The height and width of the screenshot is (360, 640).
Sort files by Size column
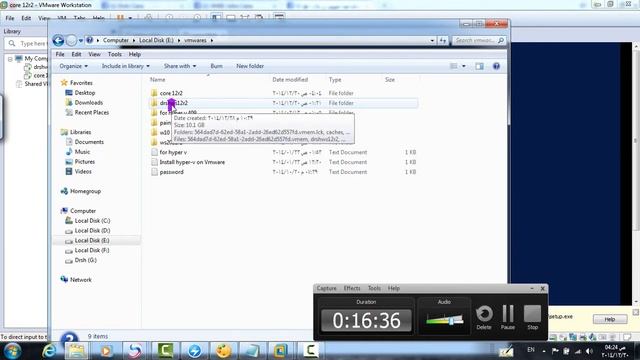pos(390,80)
